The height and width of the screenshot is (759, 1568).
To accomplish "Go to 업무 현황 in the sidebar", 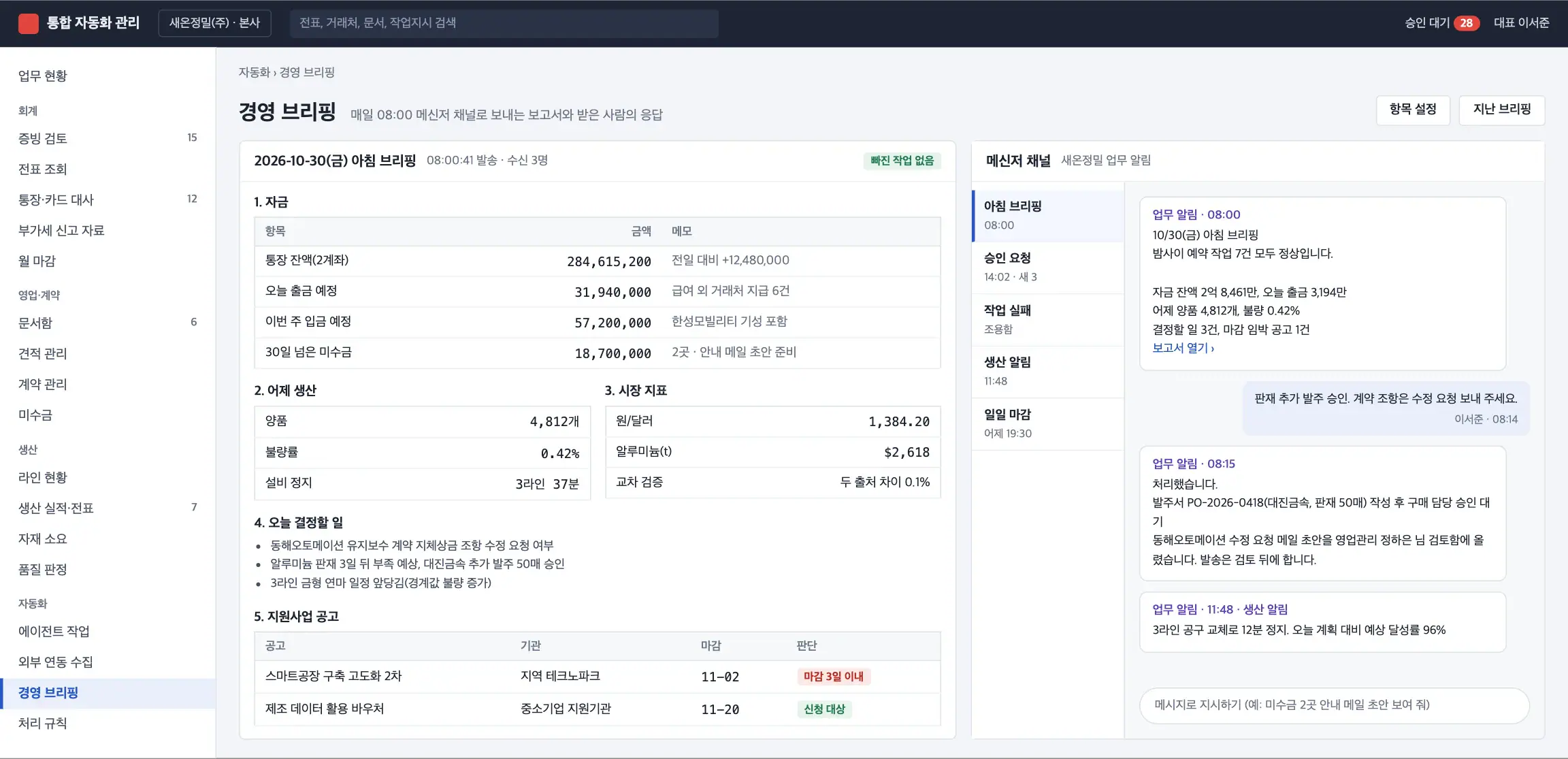I will click(x=108, y=76).
